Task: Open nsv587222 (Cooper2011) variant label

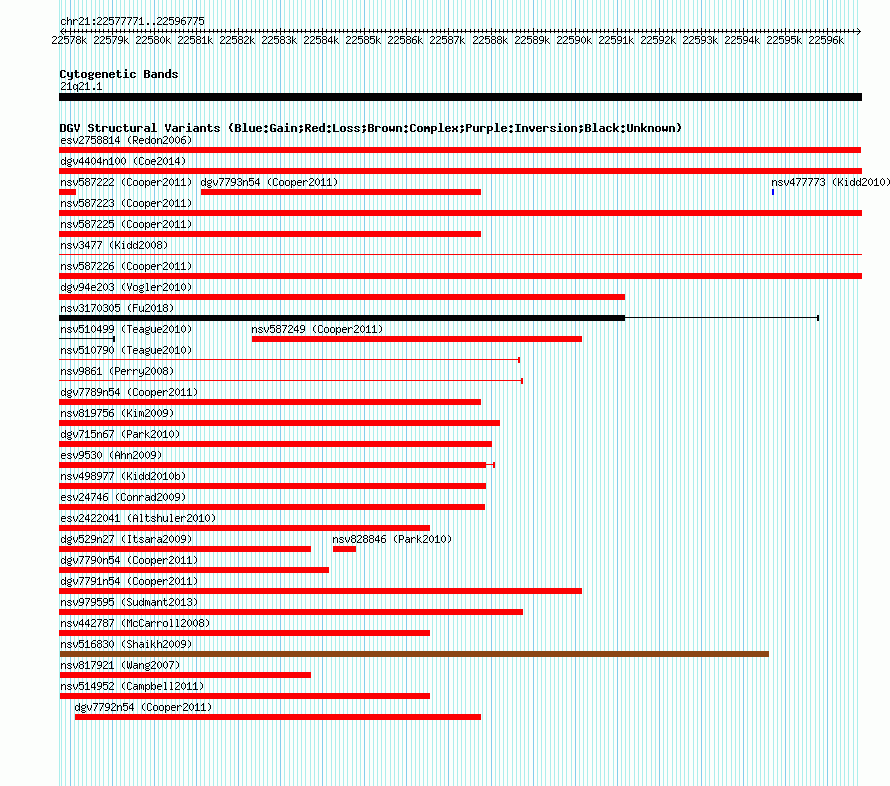Action: [x=126, y=182]
